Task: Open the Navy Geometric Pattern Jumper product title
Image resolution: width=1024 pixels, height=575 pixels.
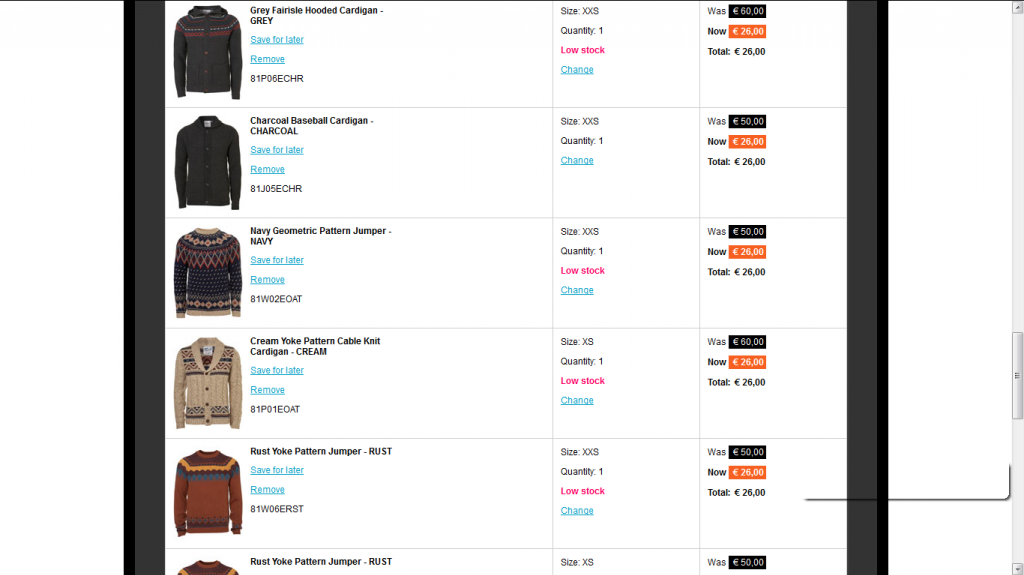Action: point(320,231)
